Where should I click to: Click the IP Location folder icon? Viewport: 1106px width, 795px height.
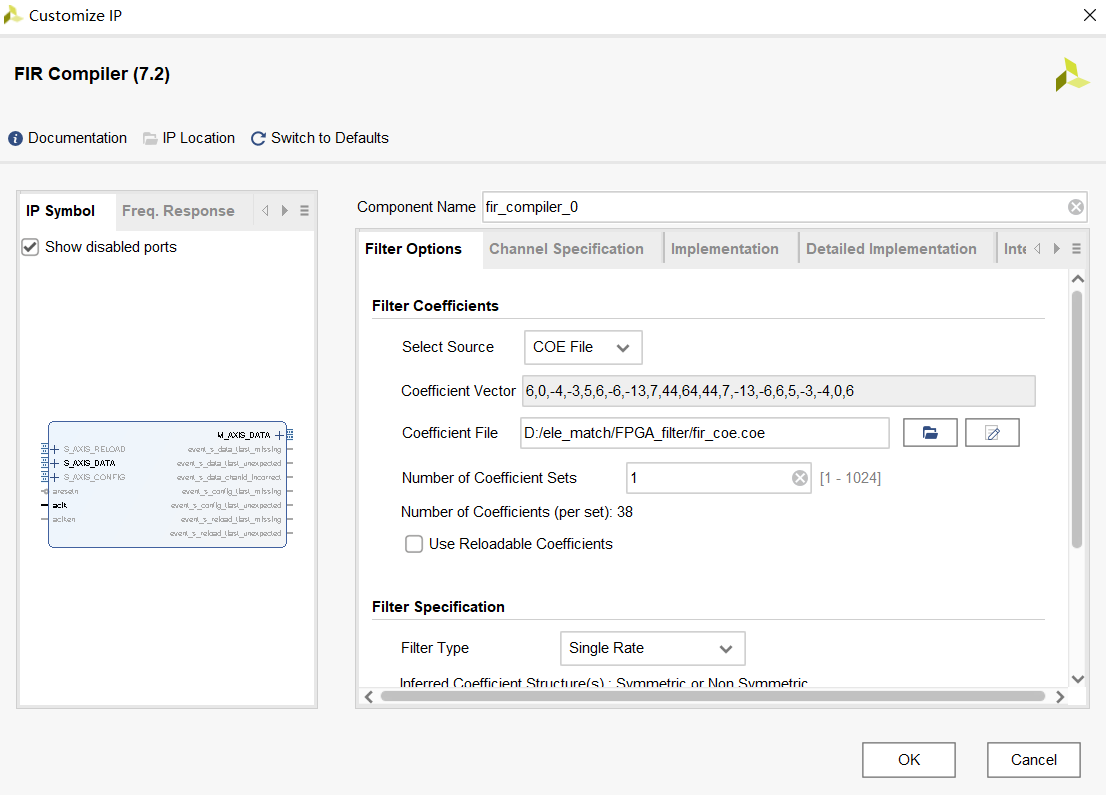coord(150,139)
